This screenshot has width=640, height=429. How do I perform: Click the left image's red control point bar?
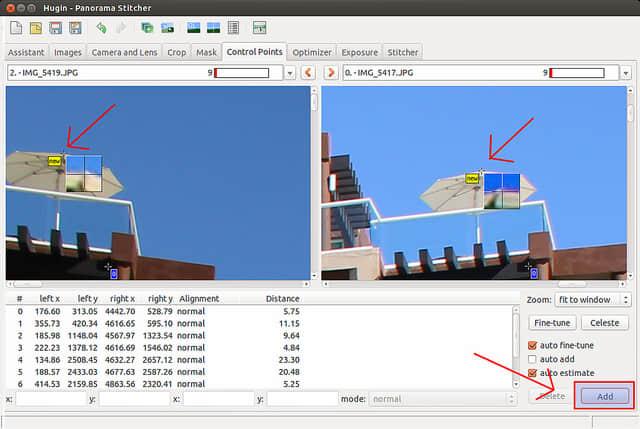pyautogui.click(x=242, y=73)
